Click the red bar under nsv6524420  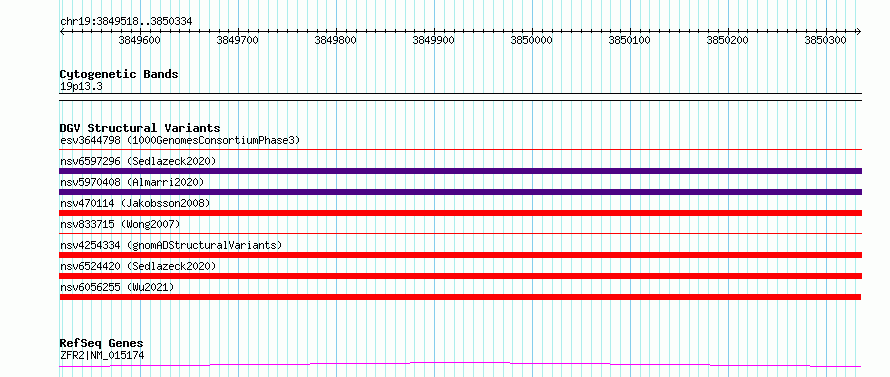(461, 276)
